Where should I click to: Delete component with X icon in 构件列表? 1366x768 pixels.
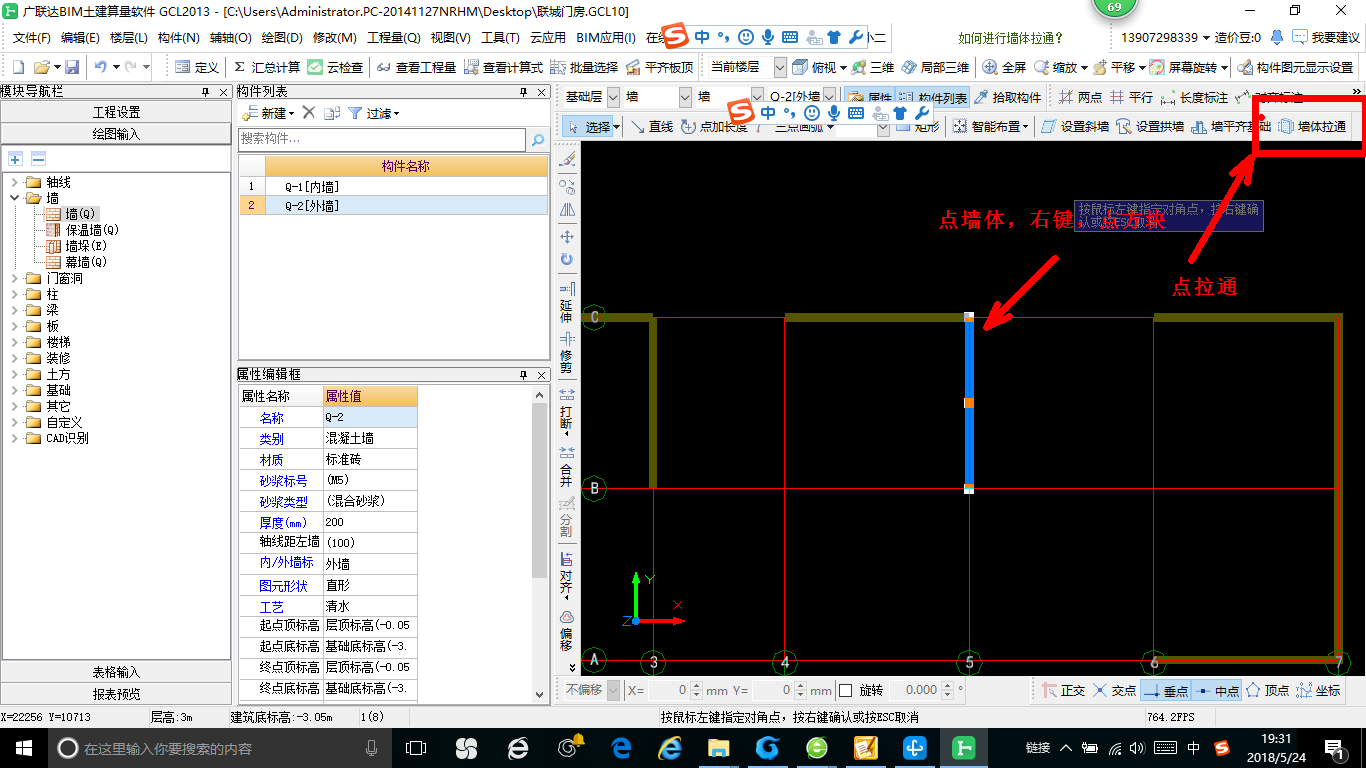[309, 113]
